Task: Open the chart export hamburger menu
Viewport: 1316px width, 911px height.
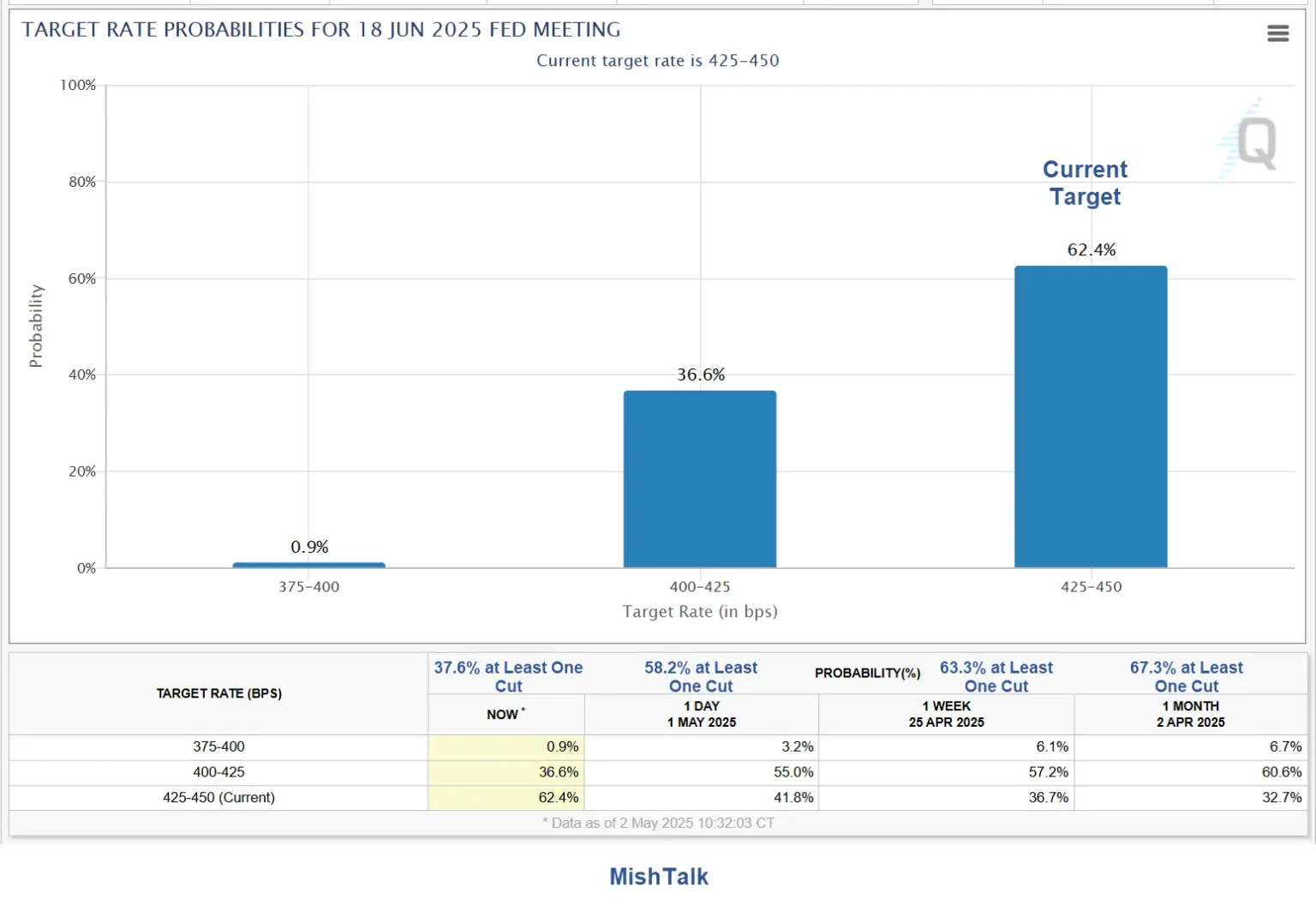Action: [1277, 33]
